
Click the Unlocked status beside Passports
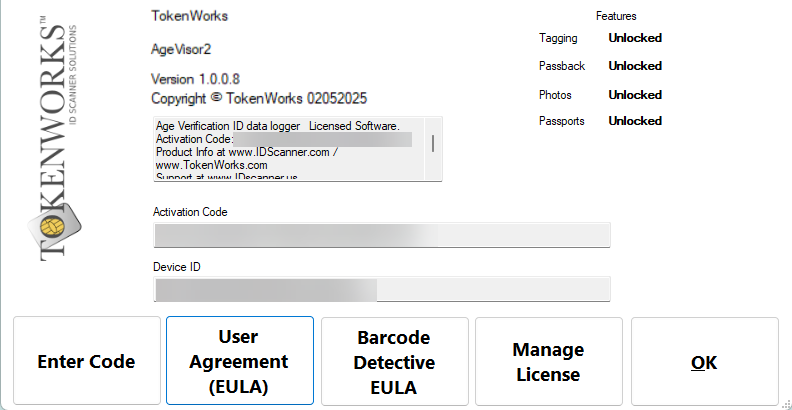coord(635,121)
